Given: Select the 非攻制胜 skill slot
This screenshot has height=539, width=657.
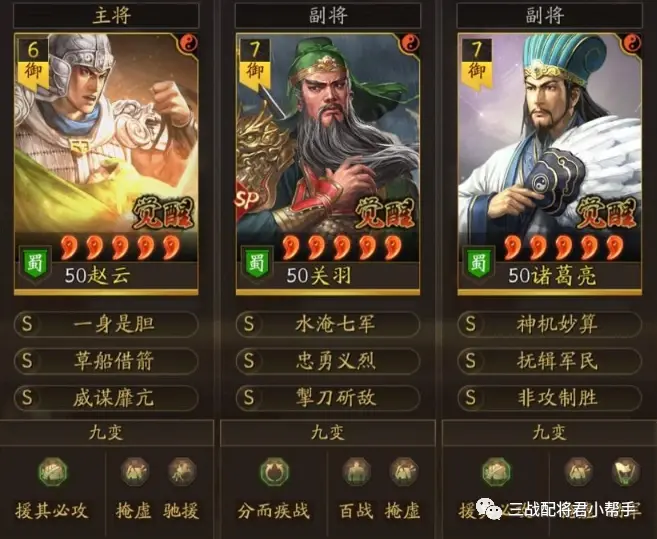Looking at the screenshot, I should [x=549, y=397].
